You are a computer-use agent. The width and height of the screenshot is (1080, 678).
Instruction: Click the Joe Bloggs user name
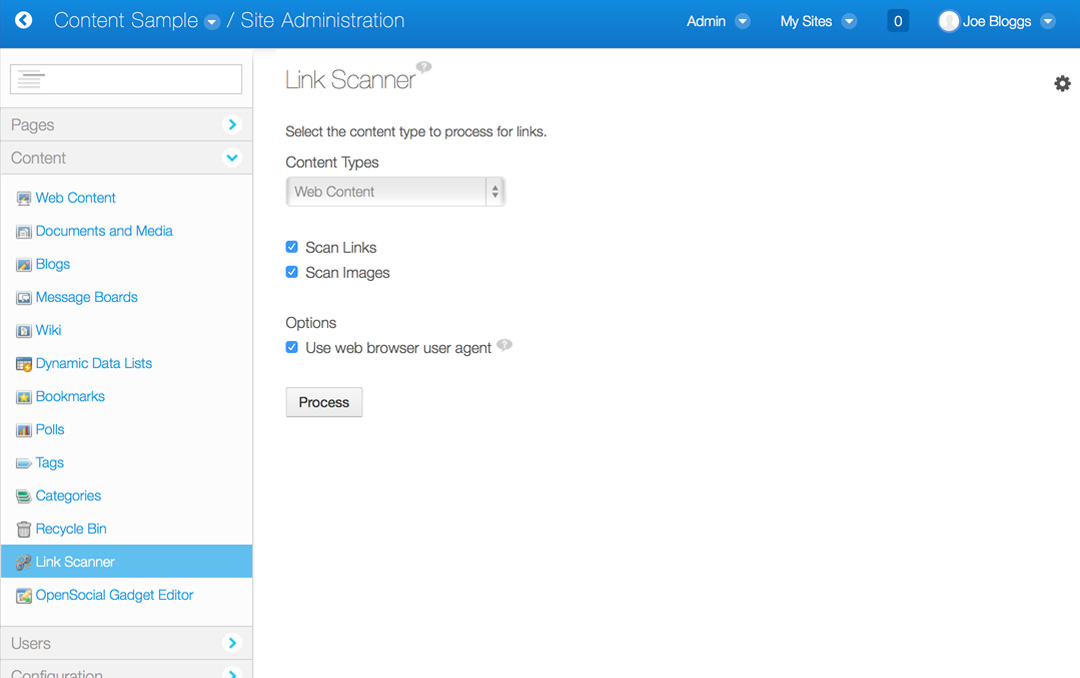click(x=997, y=21)
